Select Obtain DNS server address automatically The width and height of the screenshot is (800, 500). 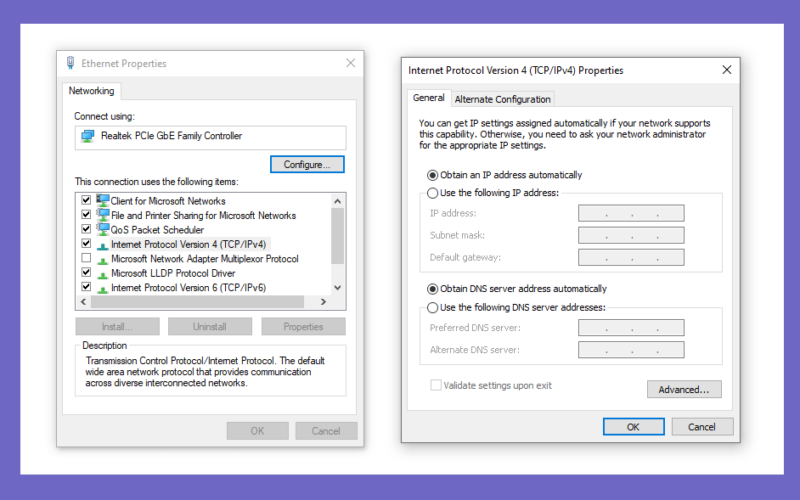433,289
